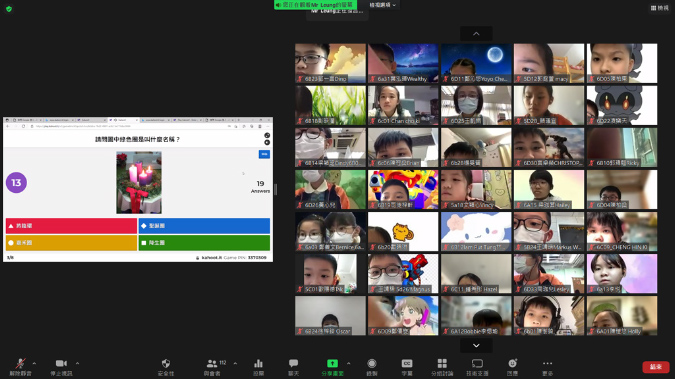Select video tile of Bobbie

(477, 316)
